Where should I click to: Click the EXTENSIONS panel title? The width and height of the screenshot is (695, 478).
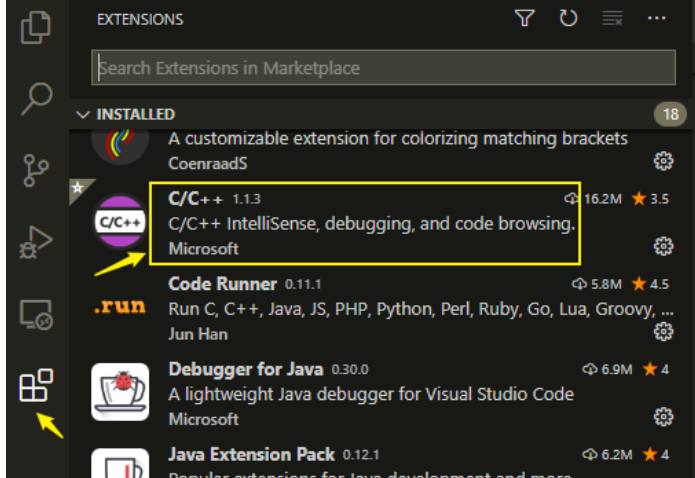click(x=140, y=20)
